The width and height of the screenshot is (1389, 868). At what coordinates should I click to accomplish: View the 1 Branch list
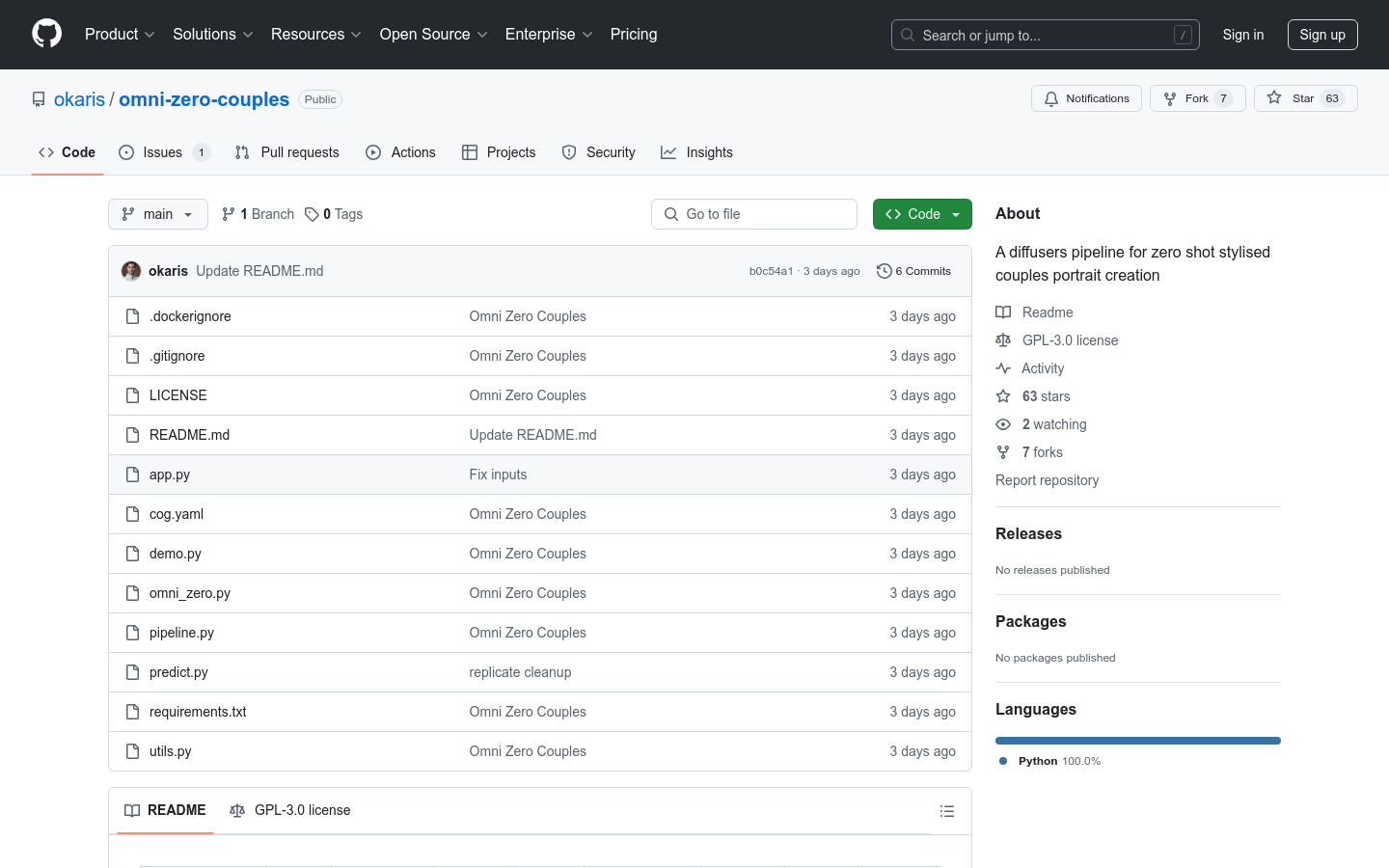coord(258,214)
